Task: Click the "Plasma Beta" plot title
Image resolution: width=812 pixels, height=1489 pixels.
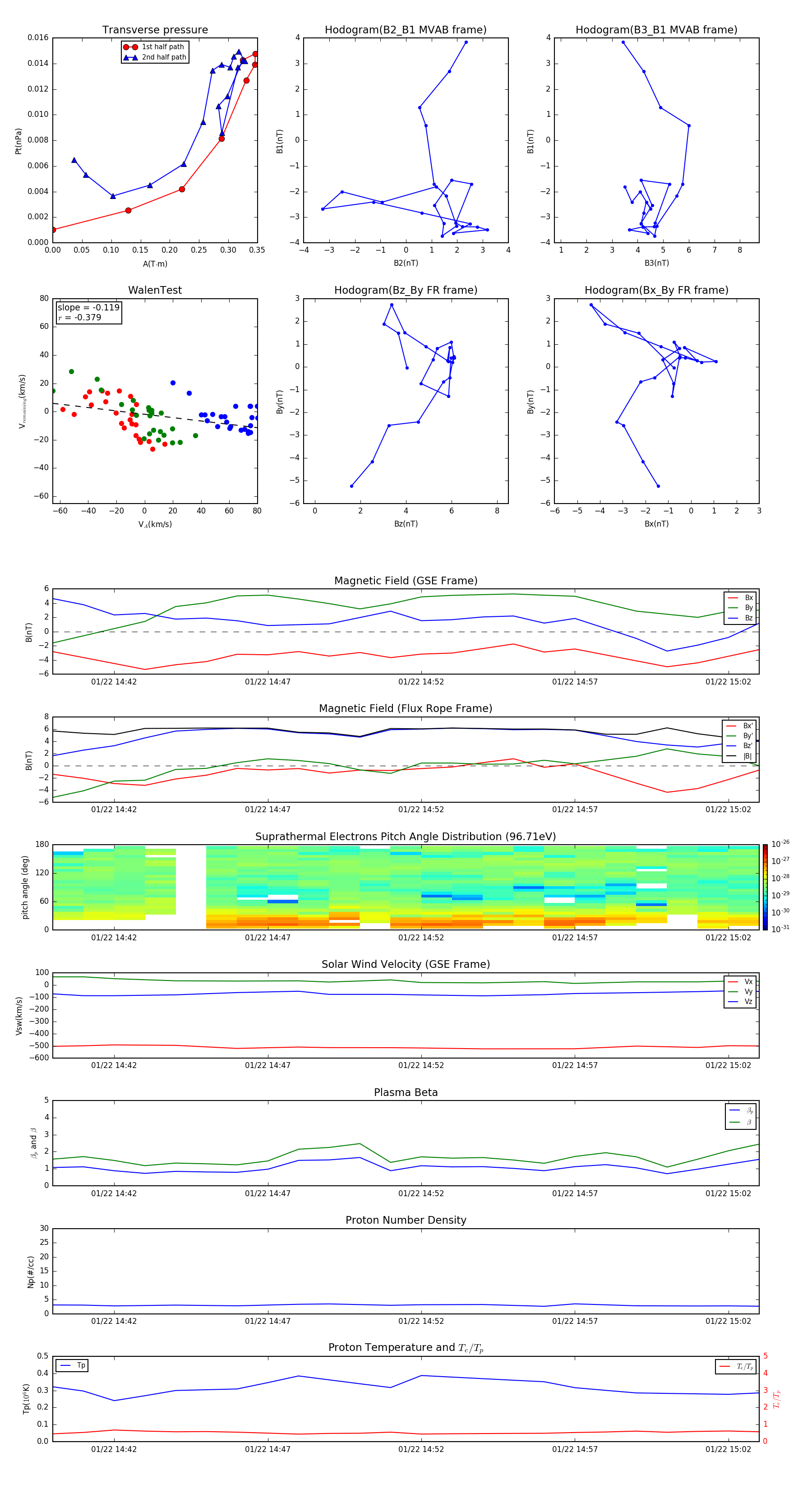Action: point(406,1092)
